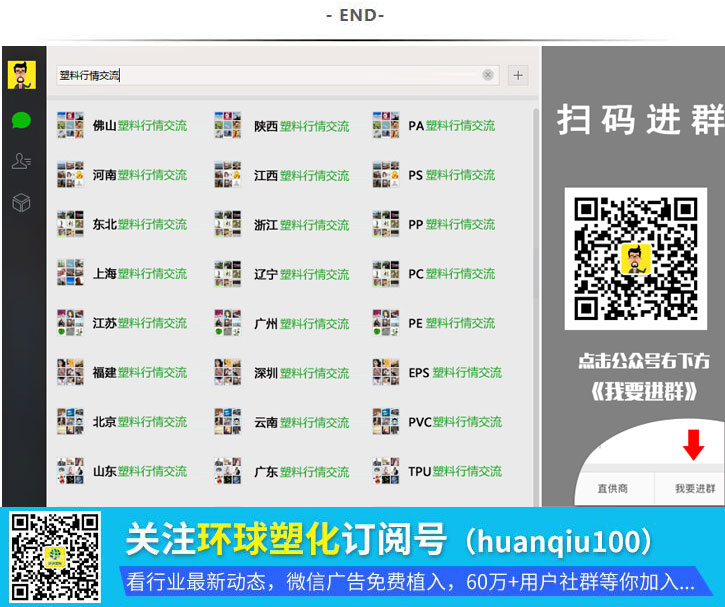Image resolution: width=725 pixels, height=607 pixels.
Task: Click the 山东 group avatar thumbnail
Action: pyautogui.click(x=70, y=471)
